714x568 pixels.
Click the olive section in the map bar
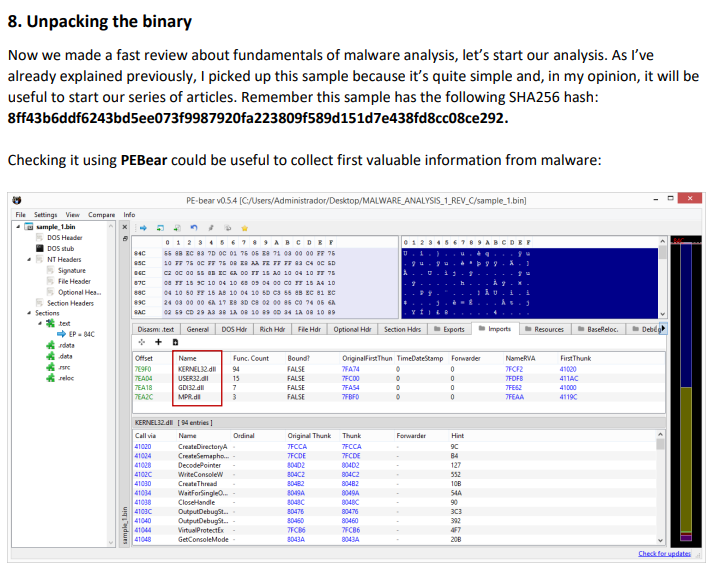(x=686, y=459)
